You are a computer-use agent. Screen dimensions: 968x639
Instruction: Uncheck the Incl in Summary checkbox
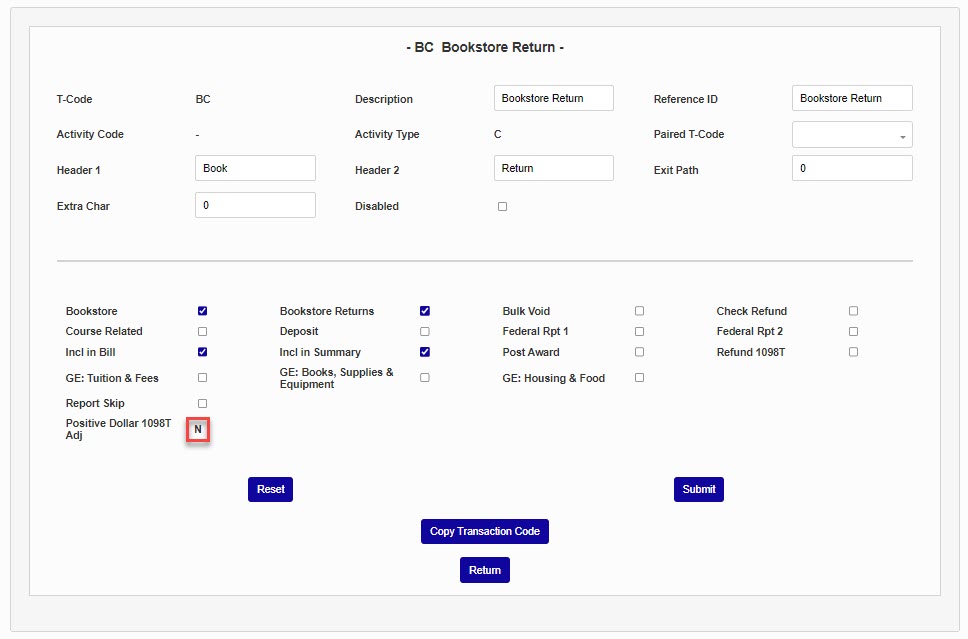(x=425, y=352)
